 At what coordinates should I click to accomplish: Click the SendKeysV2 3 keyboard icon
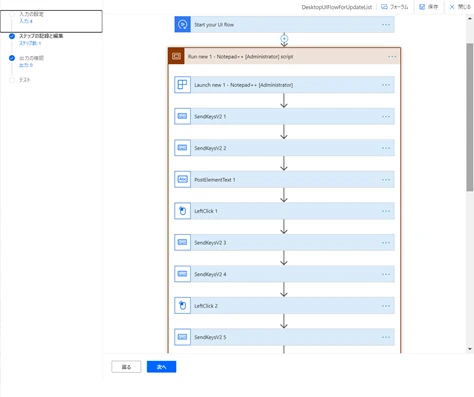(183, 242)
